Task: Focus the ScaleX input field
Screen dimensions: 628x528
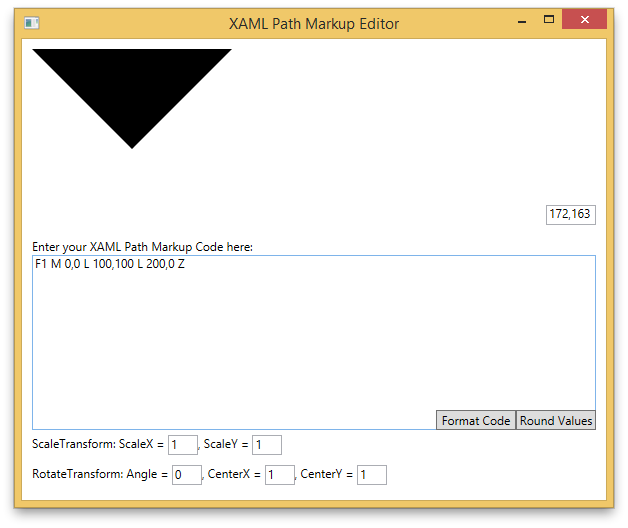Action: pyautogui.click(x=183, y=445)
